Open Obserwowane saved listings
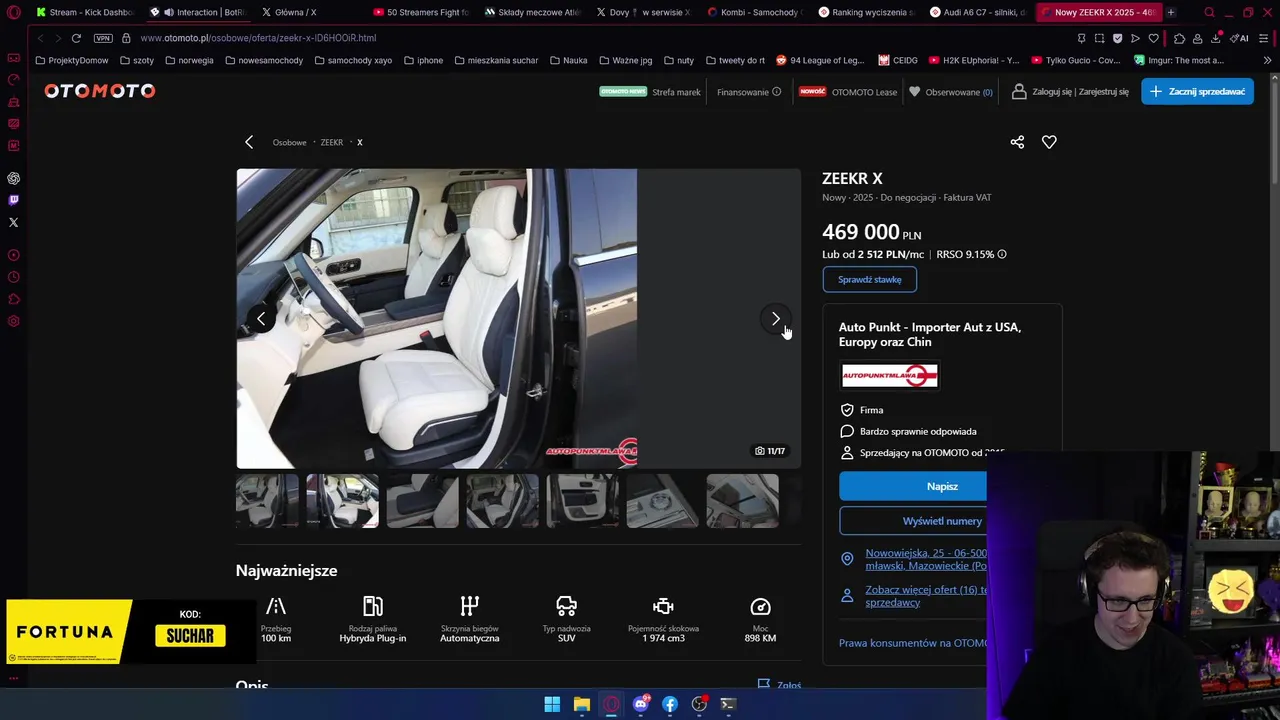The image size is (1280, 720). (x=951, y=92)
